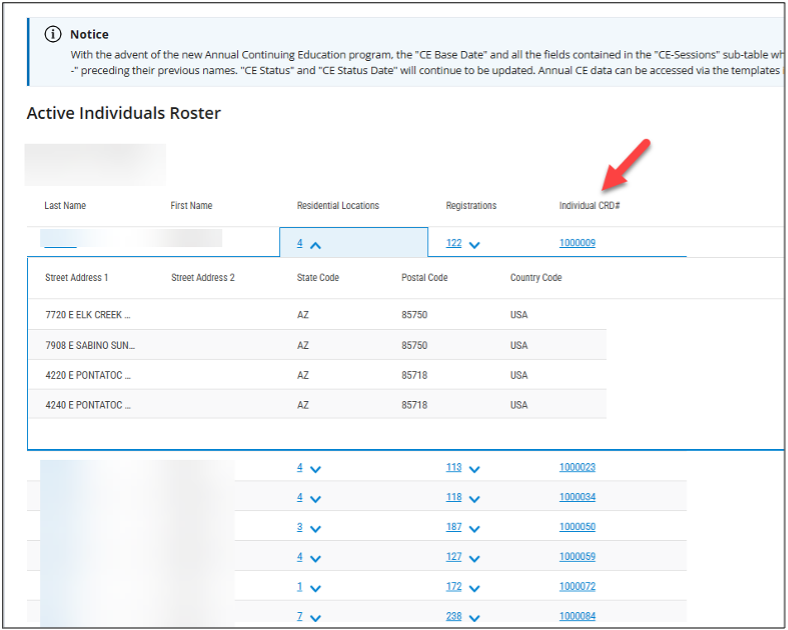Click the Notice info icon

click(x=52, y=35)
